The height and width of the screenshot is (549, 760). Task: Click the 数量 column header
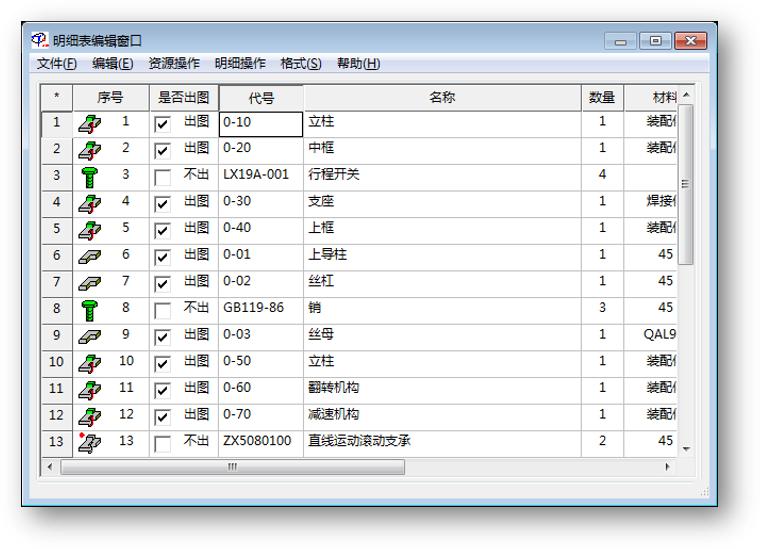pos(602,97)
